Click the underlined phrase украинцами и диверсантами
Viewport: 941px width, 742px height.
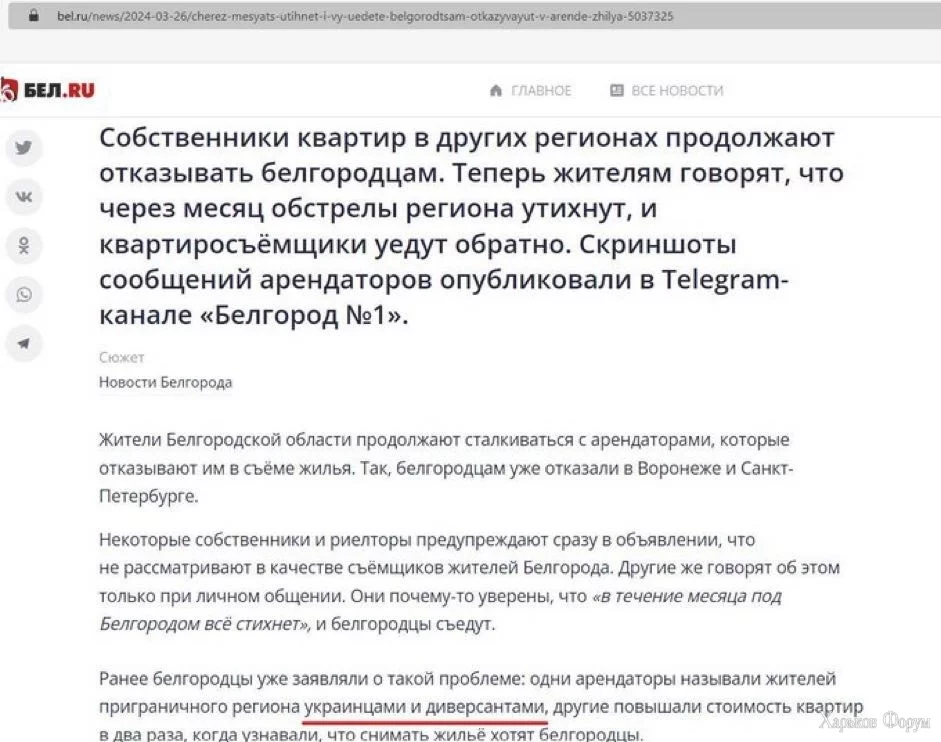[425, 707]
